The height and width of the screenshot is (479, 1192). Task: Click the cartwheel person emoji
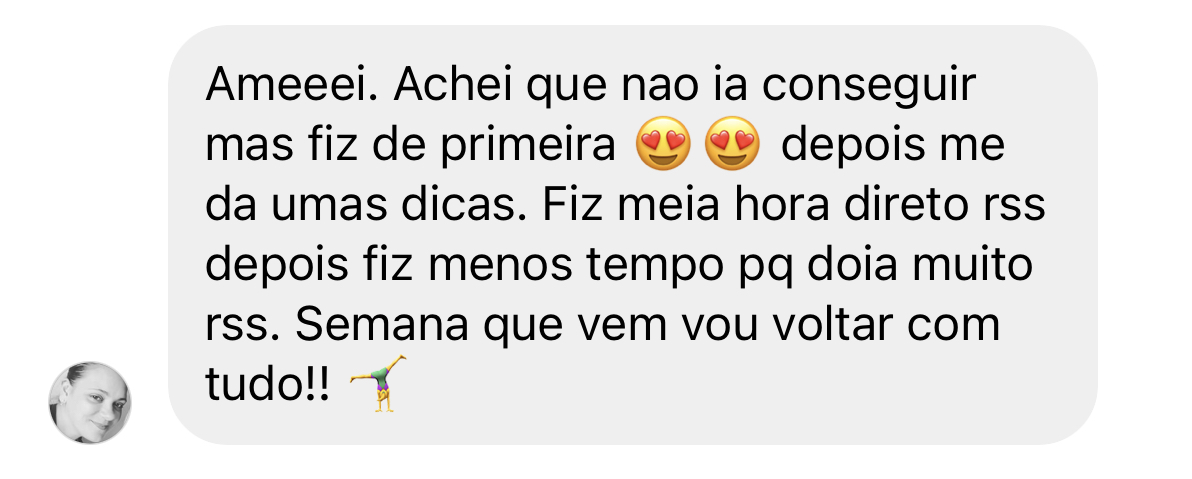(378, 383)
